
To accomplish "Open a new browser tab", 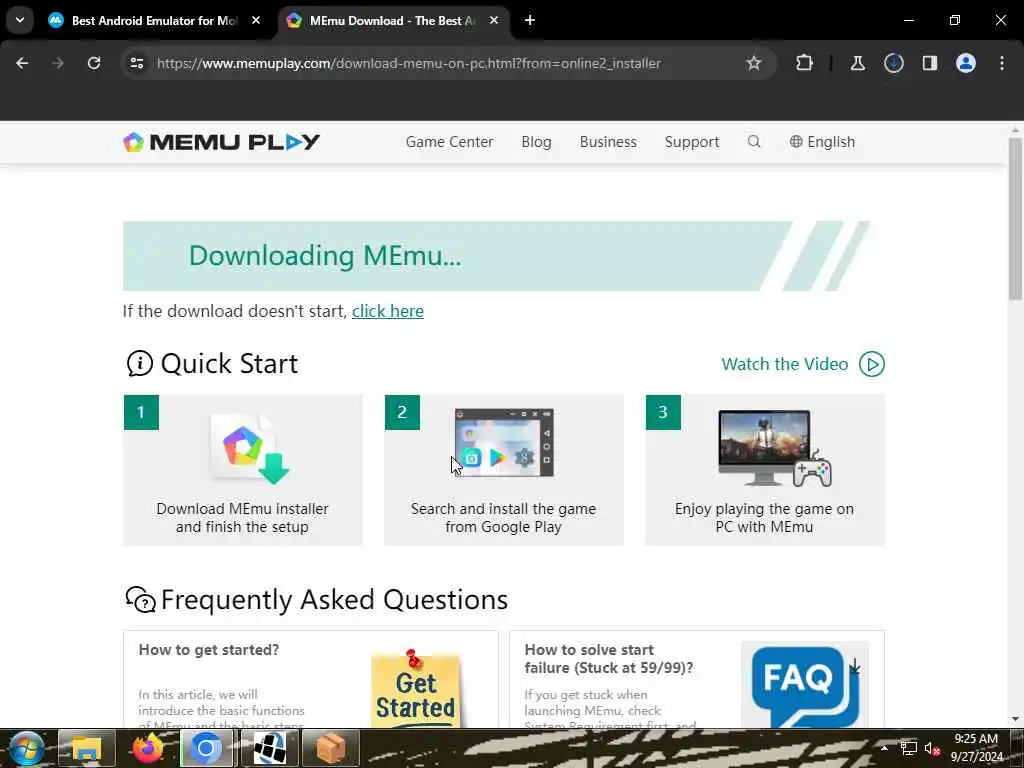I will [530, 20].
